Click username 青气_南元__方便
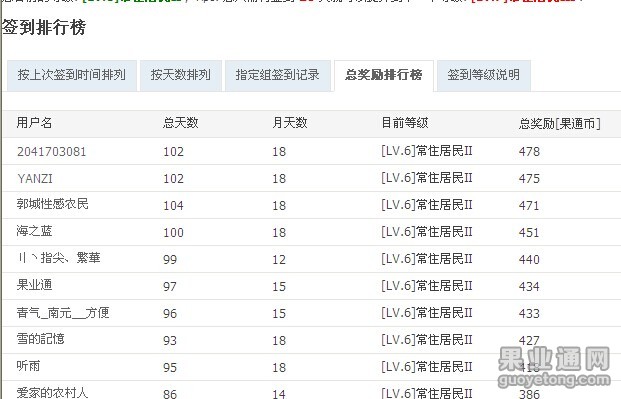The image size is (621, 399). (x=63, y=313)
